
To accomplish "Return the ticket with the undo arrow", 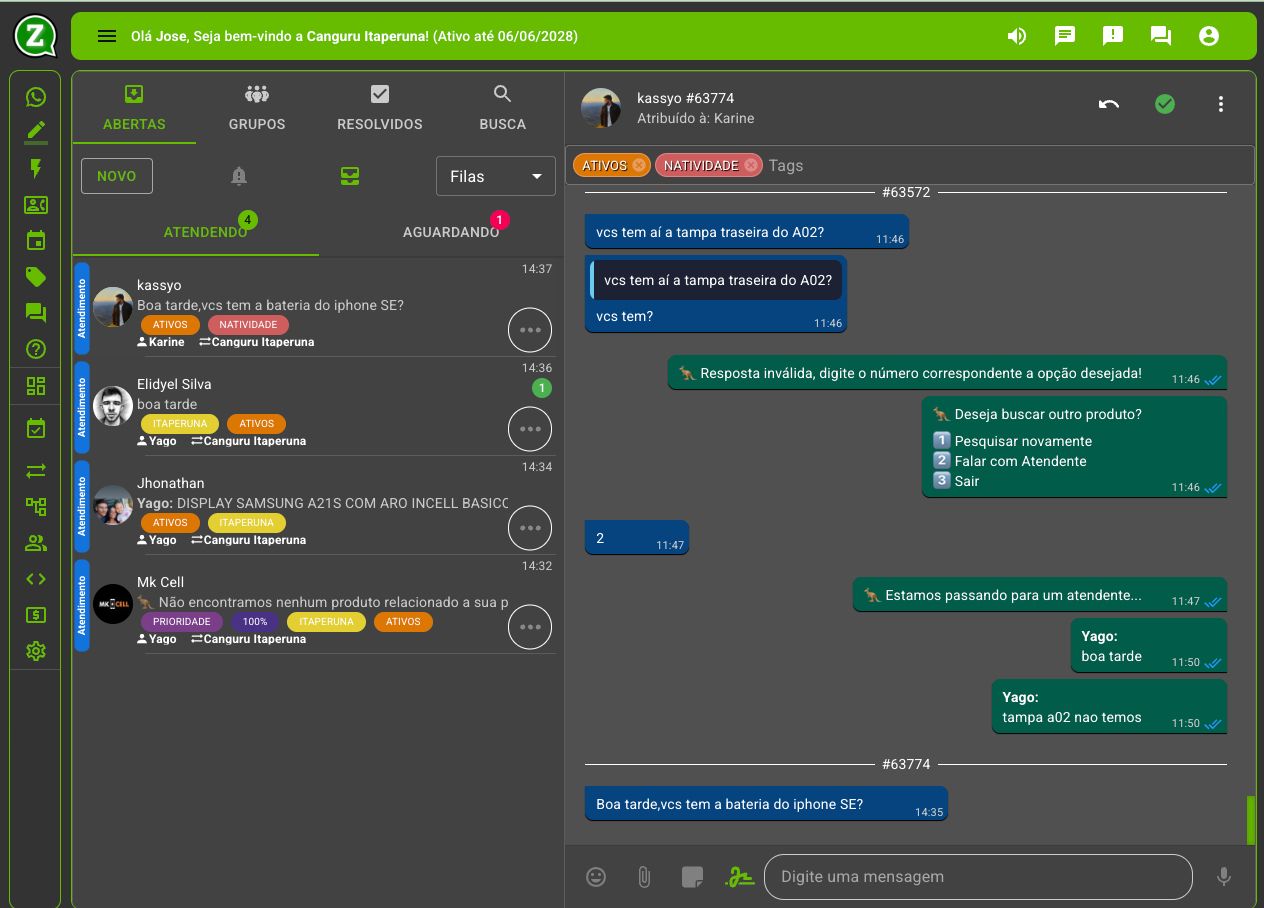I will point(1108,104).
